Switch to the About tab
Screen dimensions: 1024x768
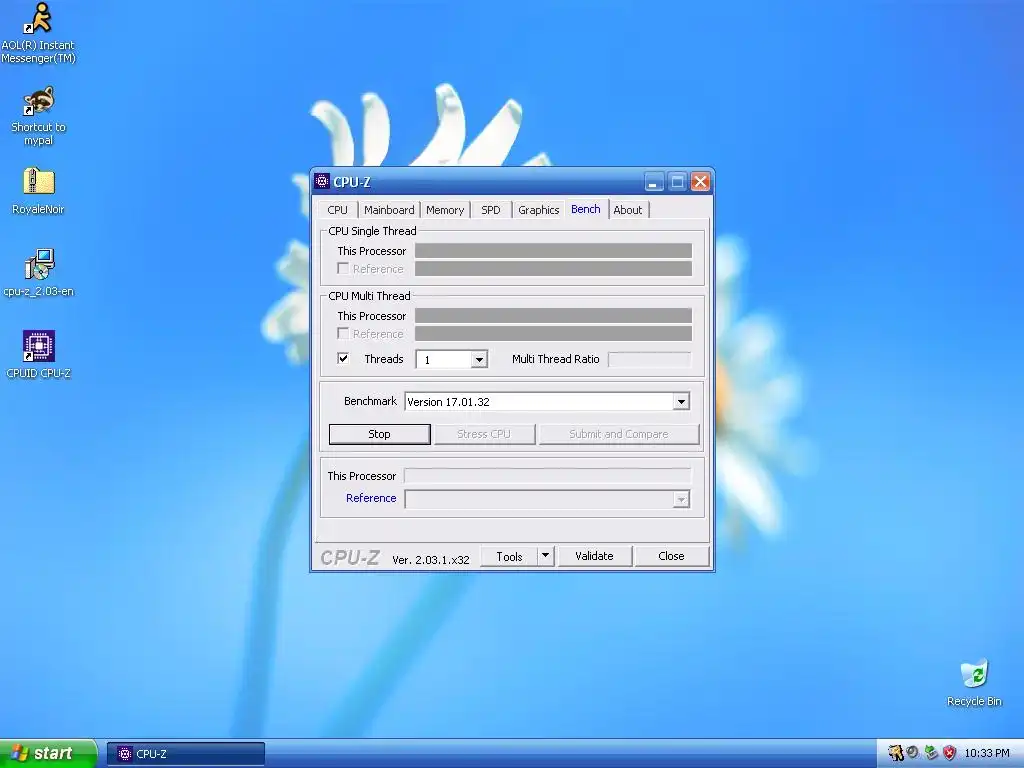tap(628, 210)
